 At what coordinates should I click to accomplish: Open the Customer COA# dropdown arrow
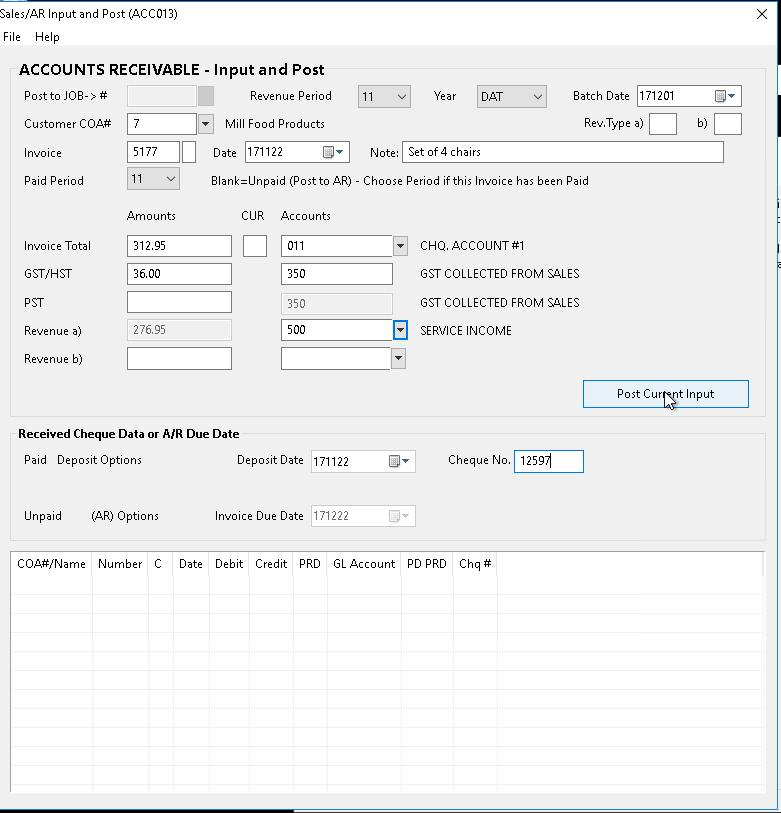click(205, 124)
